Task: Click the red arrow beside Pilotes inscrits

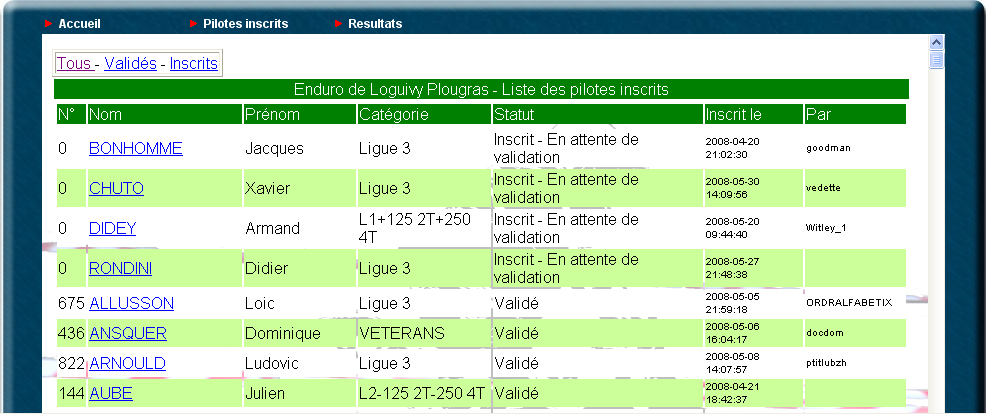Action: (194, 24)
